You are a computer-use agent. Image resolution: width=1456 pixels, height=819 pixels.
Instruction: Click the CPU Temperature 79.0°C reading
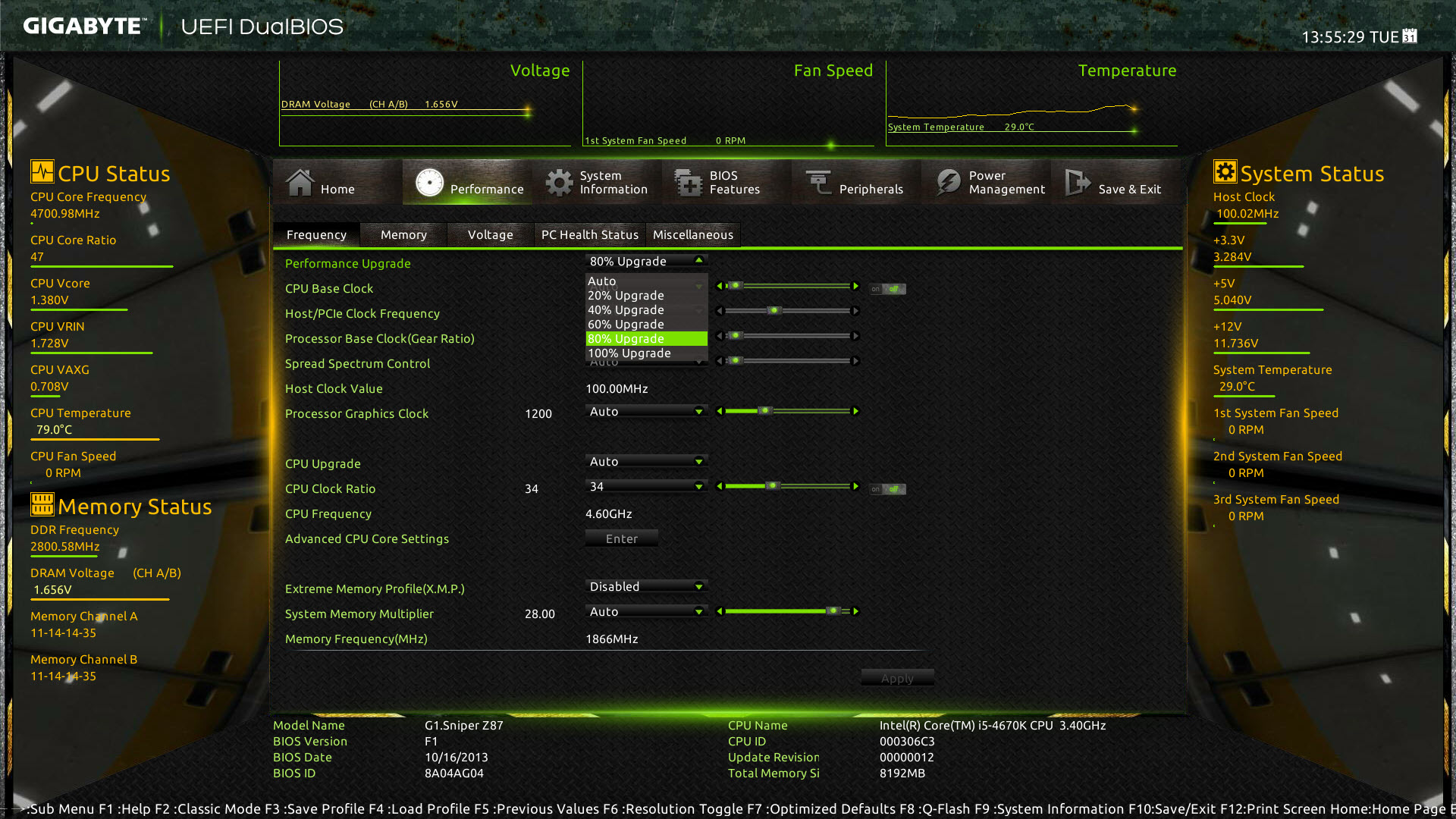[54, 429]
